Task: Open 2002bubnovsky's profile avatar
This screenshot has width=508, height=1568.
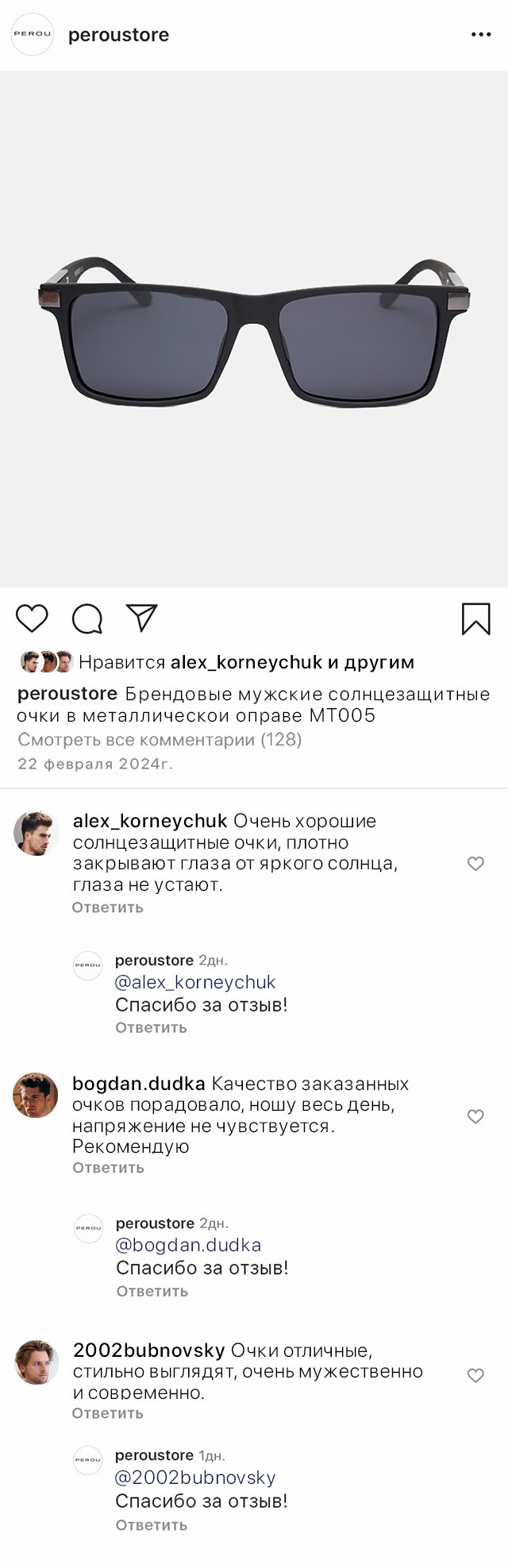Action: click(37, 1362)
